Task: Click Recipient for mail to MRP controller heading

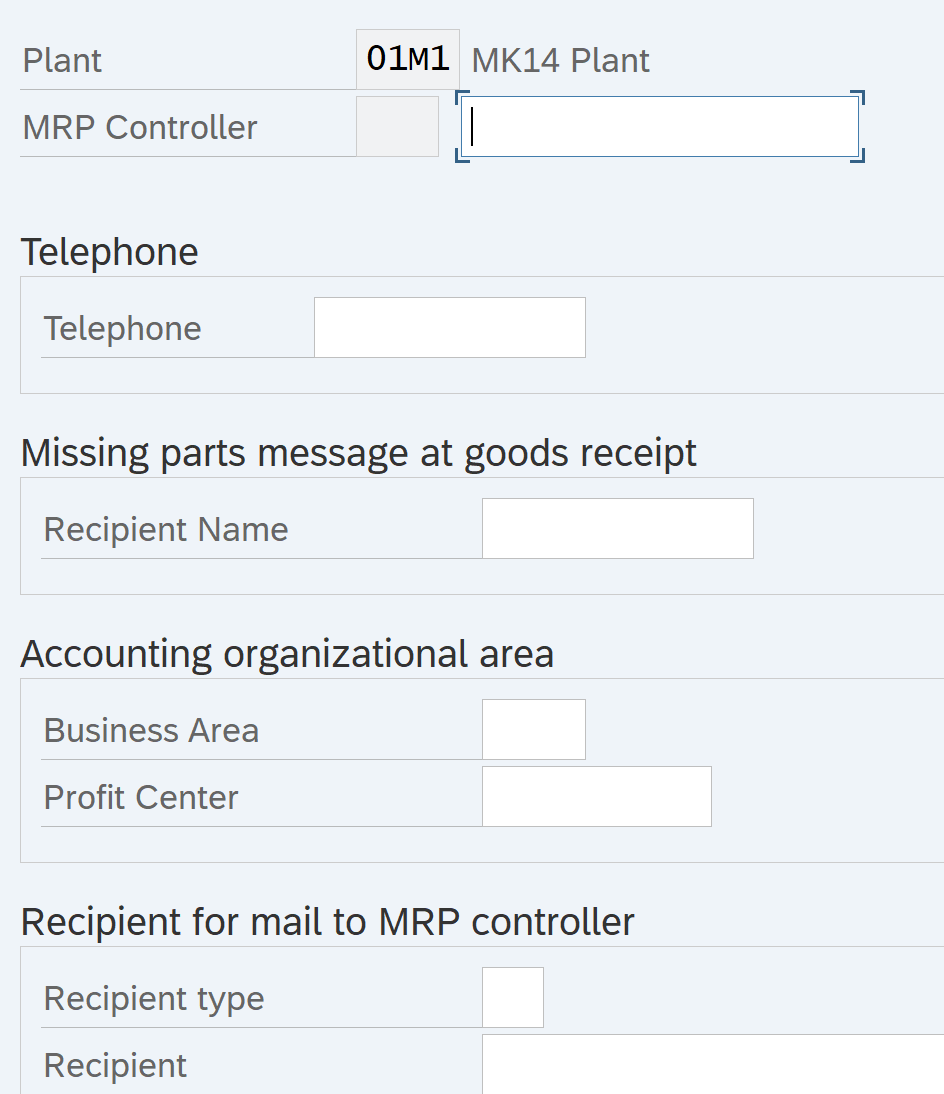Action: tap(327, 922)
